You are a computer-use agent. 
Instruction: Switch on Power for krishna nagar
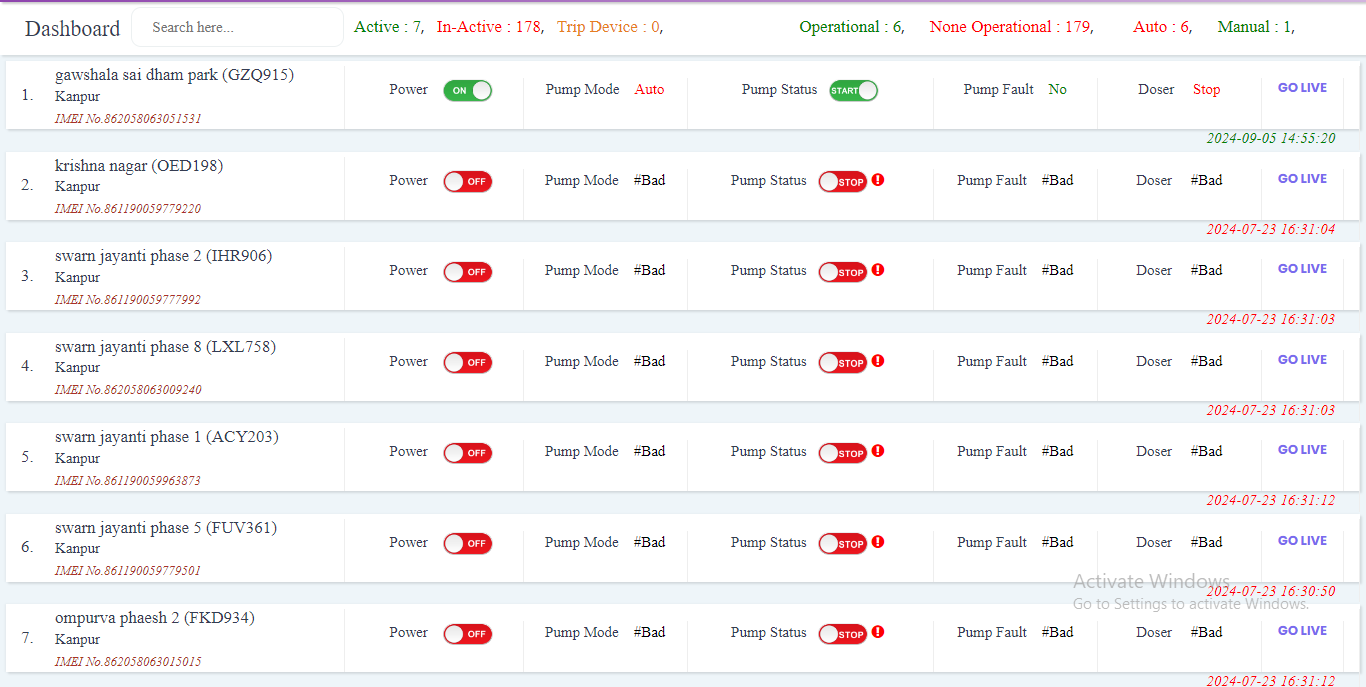(467, 181)
